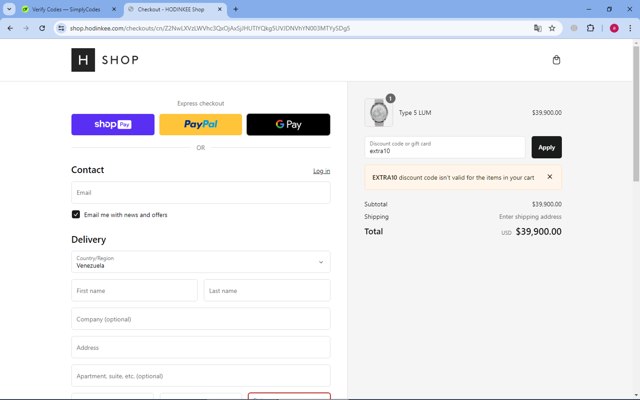Focus the Company (optional) field
This screenshot has width=640, height=400.
200,319
